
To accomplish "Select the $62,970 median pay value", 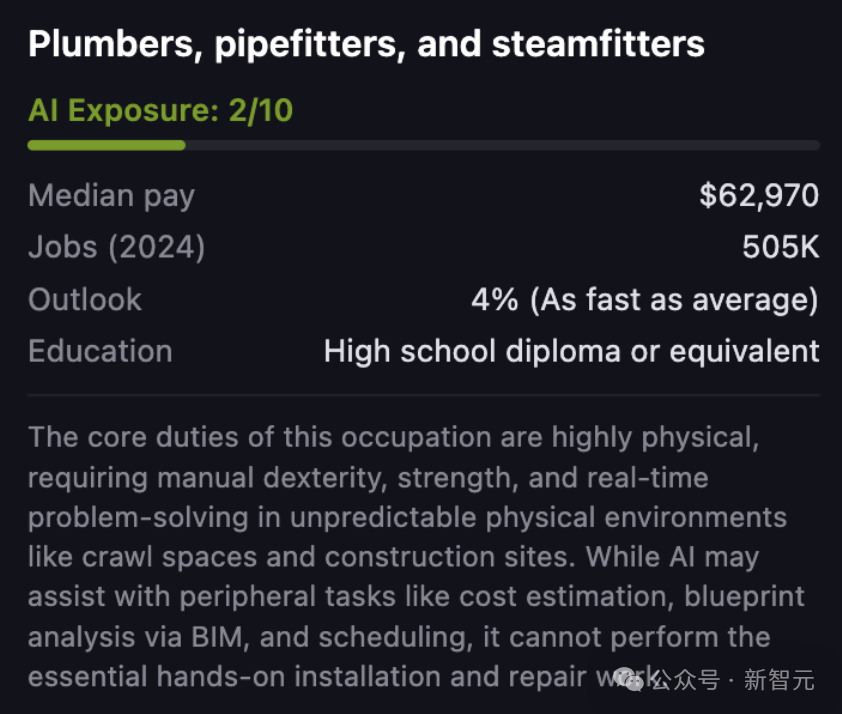I will (759, 196).
